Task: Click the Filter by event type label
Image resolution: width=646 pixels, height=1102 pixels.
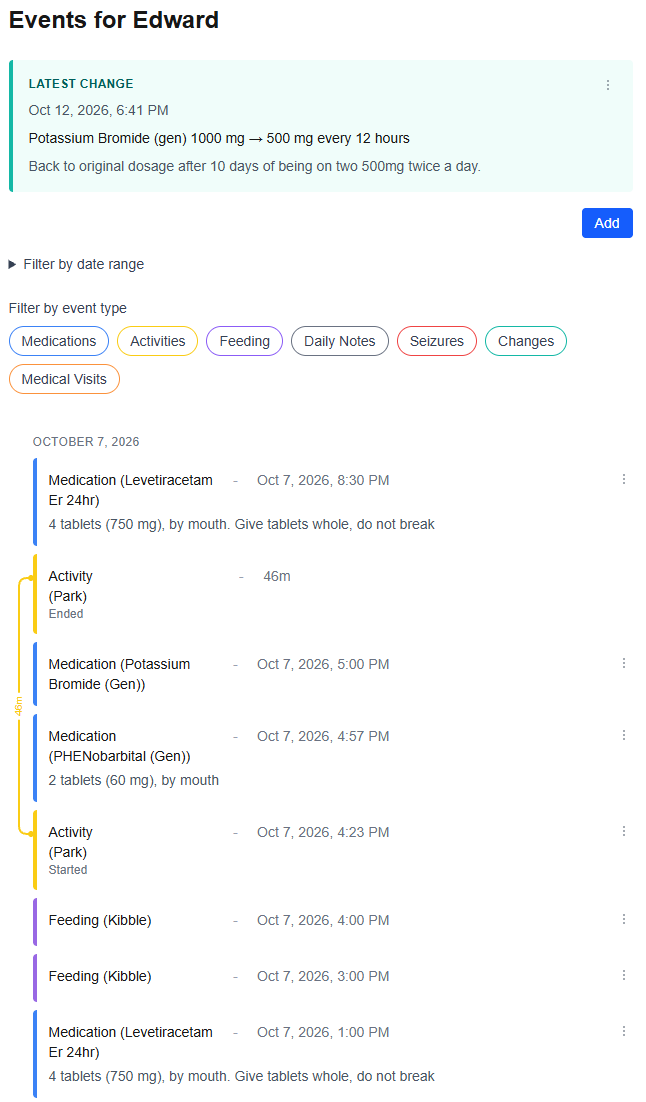Action: pos(67,309)
